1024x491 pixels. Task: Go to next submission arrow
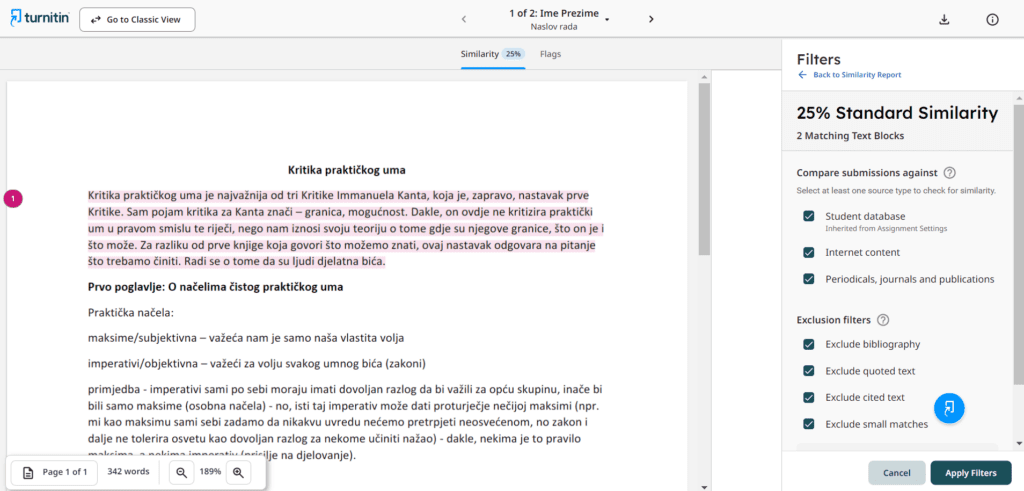coord(650,19)
